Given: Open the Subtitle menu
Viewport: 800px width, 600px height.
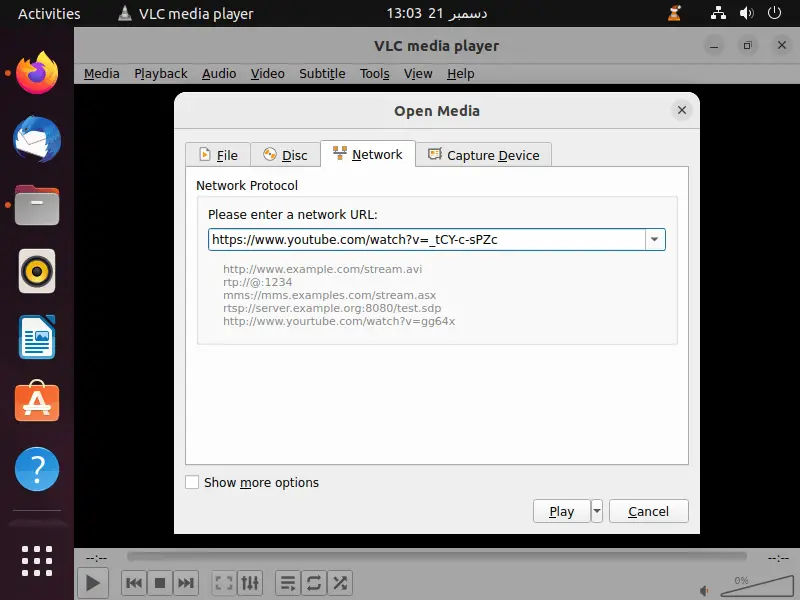Looking at the screenshot, I should tap(322, 73).
